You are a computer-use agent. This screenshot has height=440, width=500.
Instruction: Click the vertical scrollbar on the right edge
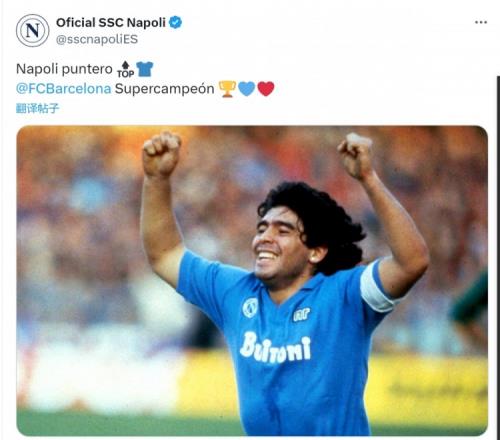coord(498,257)
